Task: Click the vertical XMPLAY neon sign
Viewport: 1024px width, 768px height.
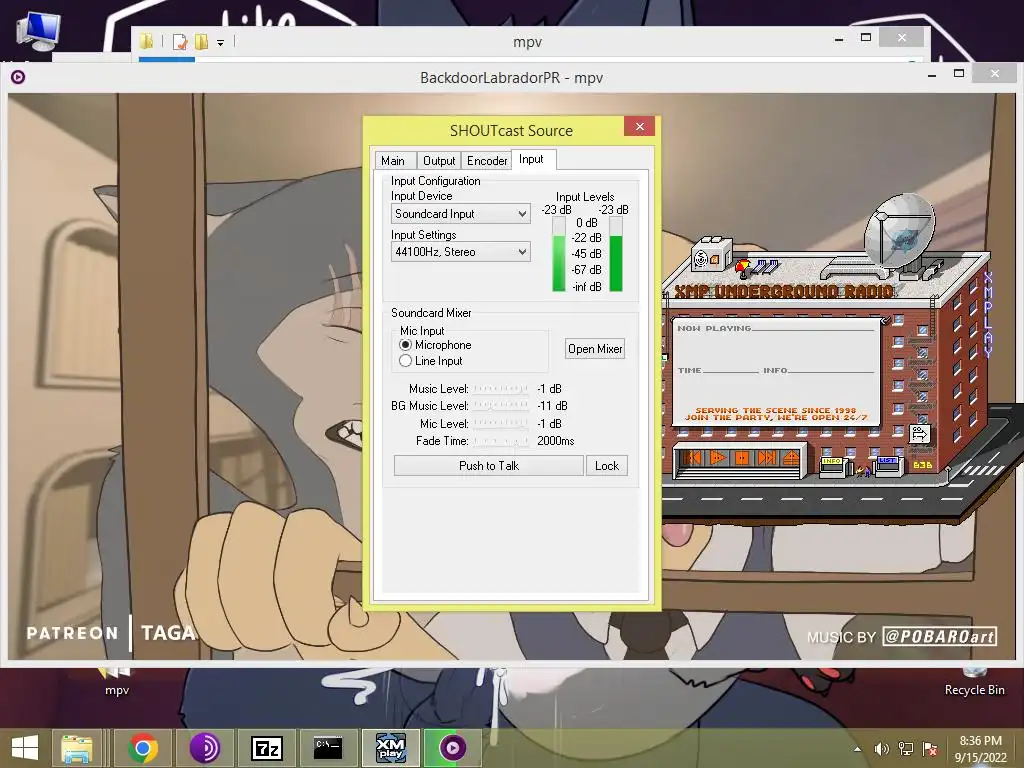Action: click(x=987, y=315)
